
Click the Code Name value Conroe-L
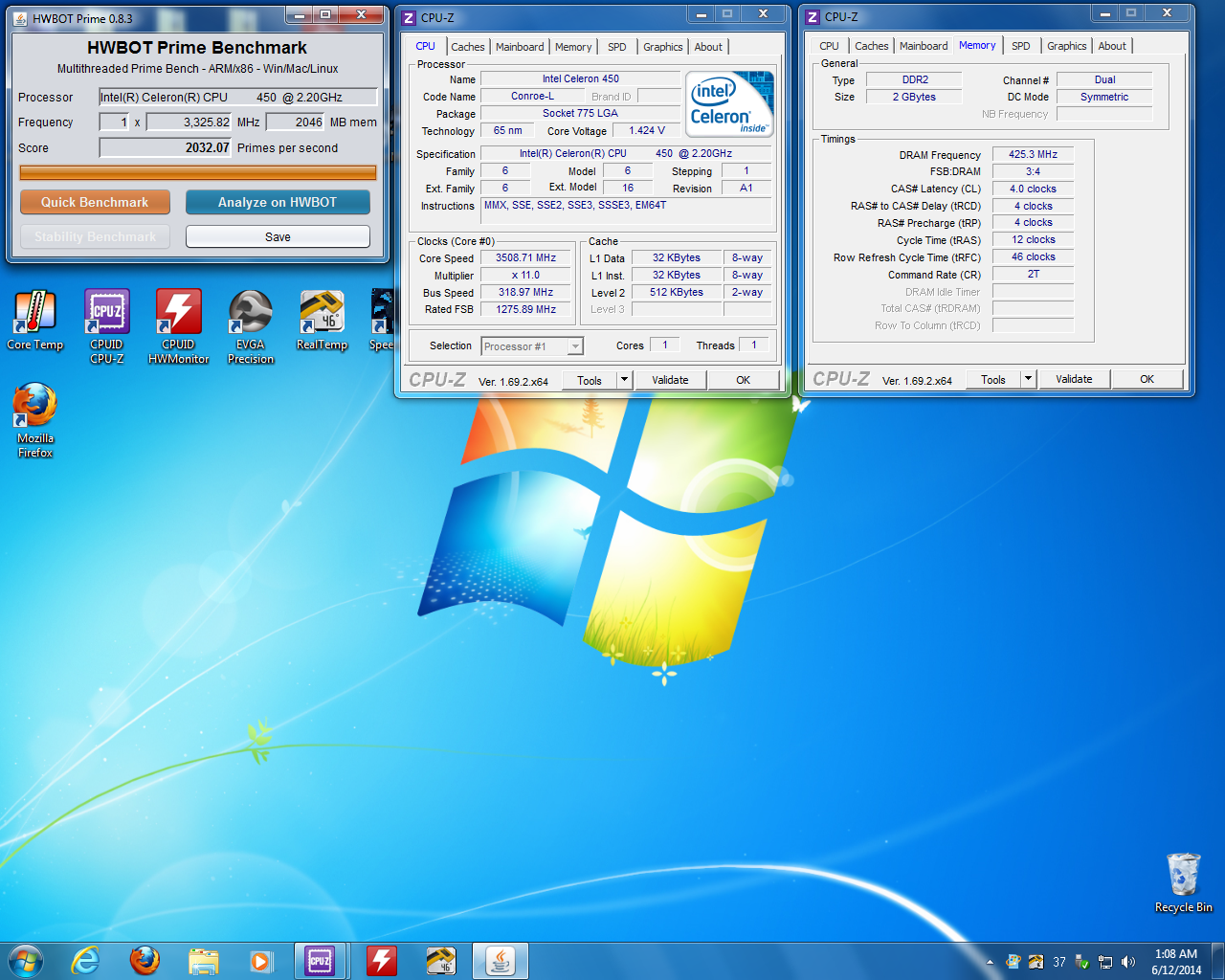coord(532,96)
